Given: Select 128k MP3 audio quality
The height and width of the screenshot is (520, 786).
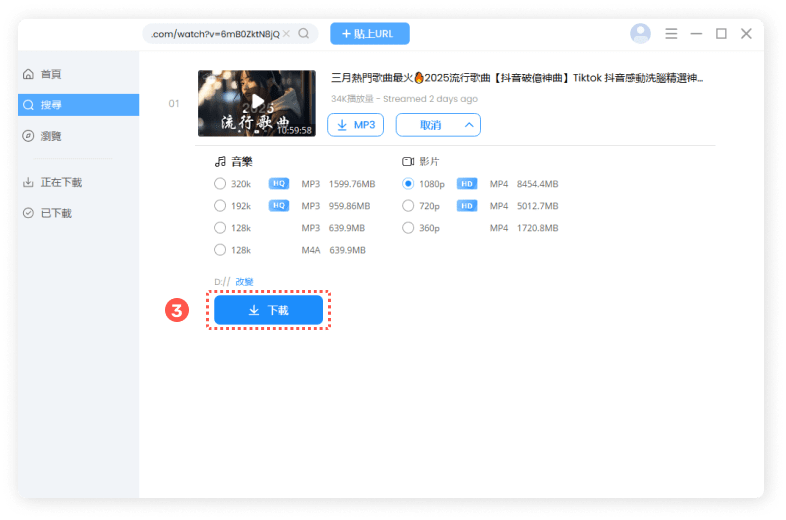Looking at the screenshot, I should point(220,228).
